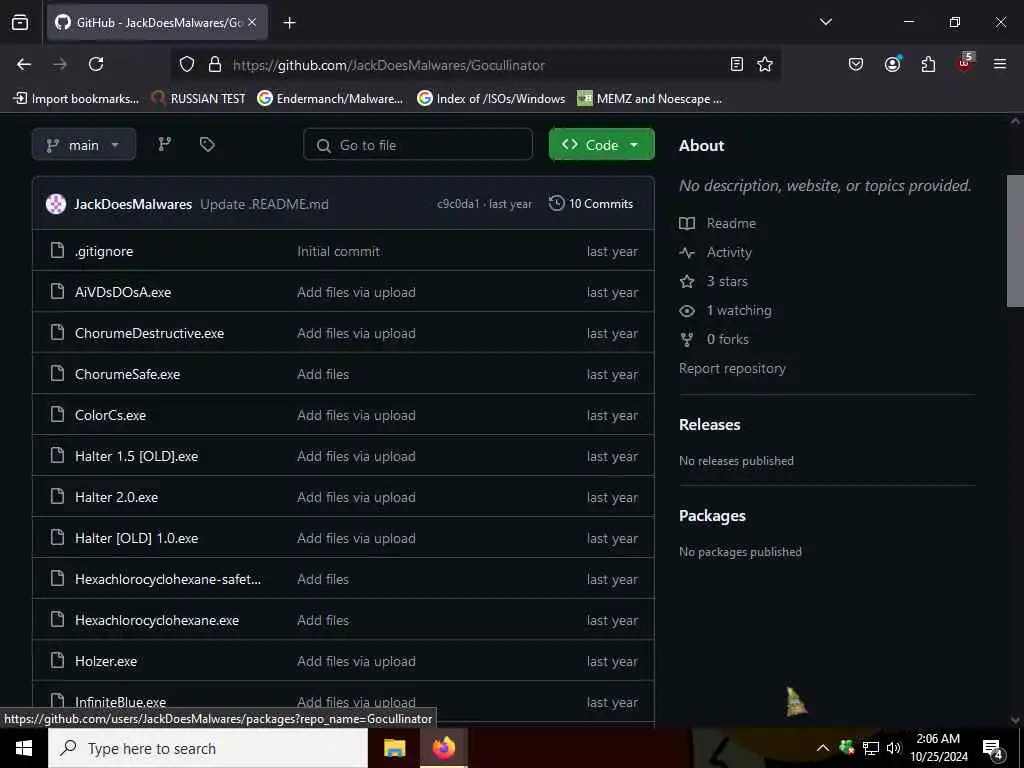The width and height of the screenshot is (1024, 768).
Task: Open Firefox View icon at tab bar left
Action: point(20,22)
